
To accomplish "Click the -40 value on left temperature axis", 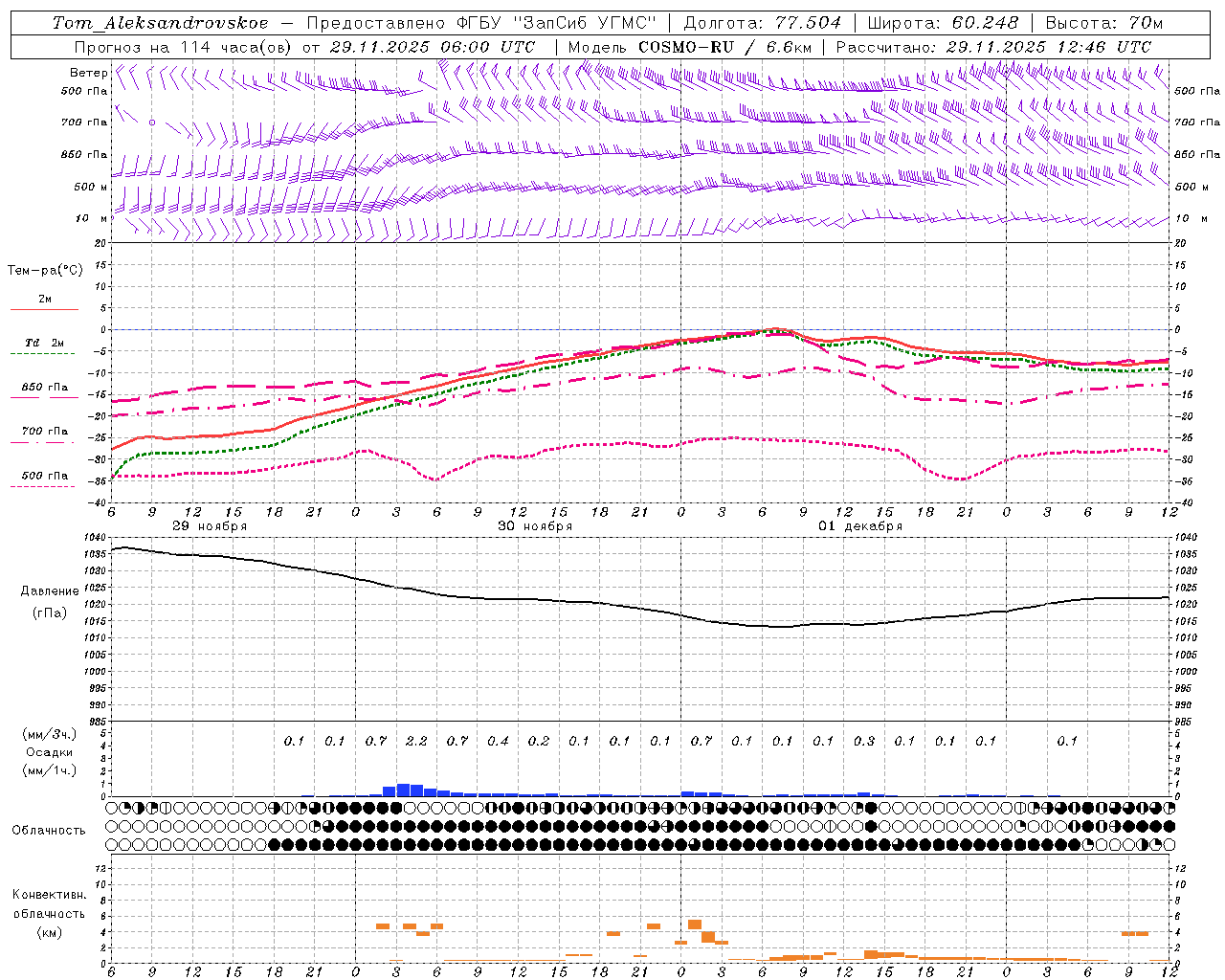I will point(99,502).
